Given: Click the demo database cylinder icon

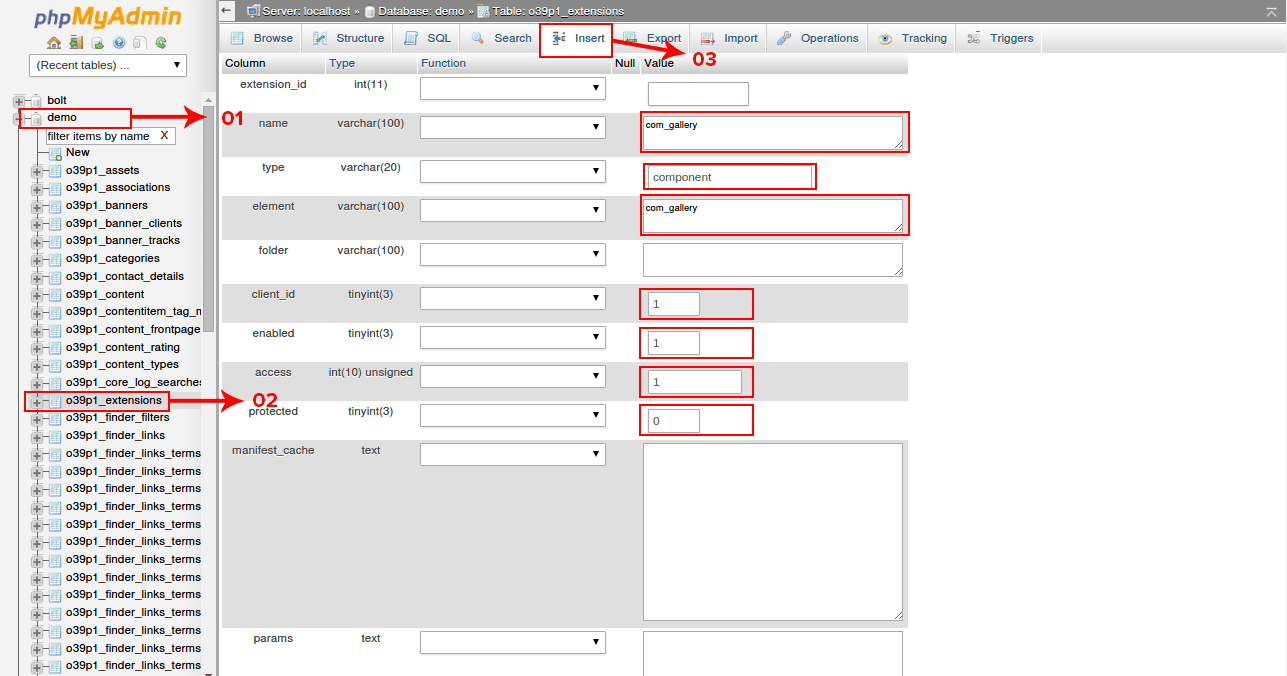Looking at the screenshot, I should pyautogui.click(x=37, y=118).
